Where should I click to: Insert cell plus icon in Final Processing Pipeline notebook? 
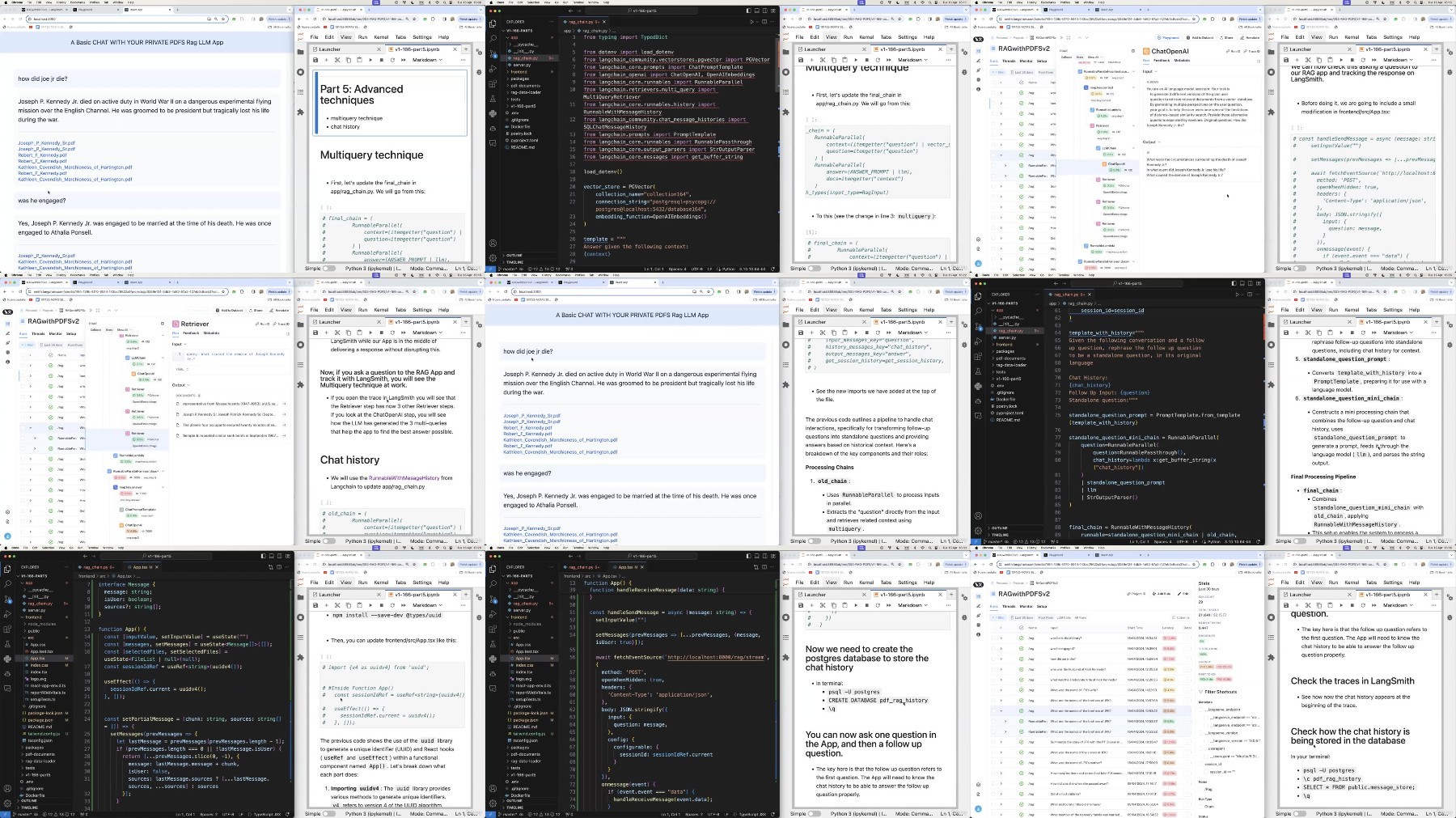coord(1297,333)
